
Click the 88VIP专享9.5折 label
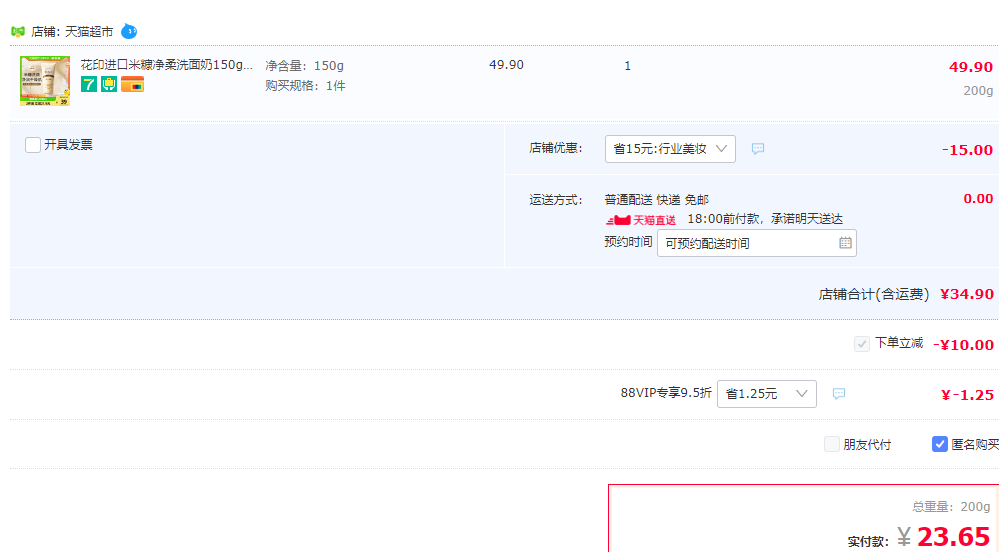pyautogui.click(x=666, y=393)
